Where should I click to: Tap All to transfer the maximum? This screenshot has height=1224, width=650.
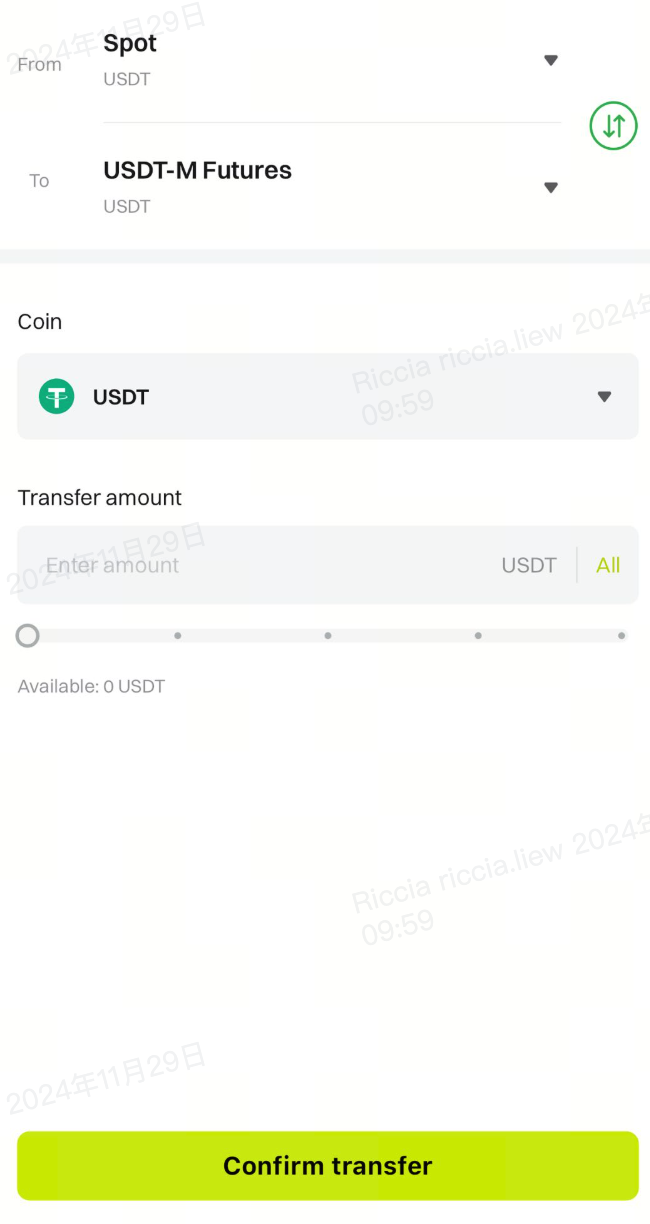(x=608, y=565)
